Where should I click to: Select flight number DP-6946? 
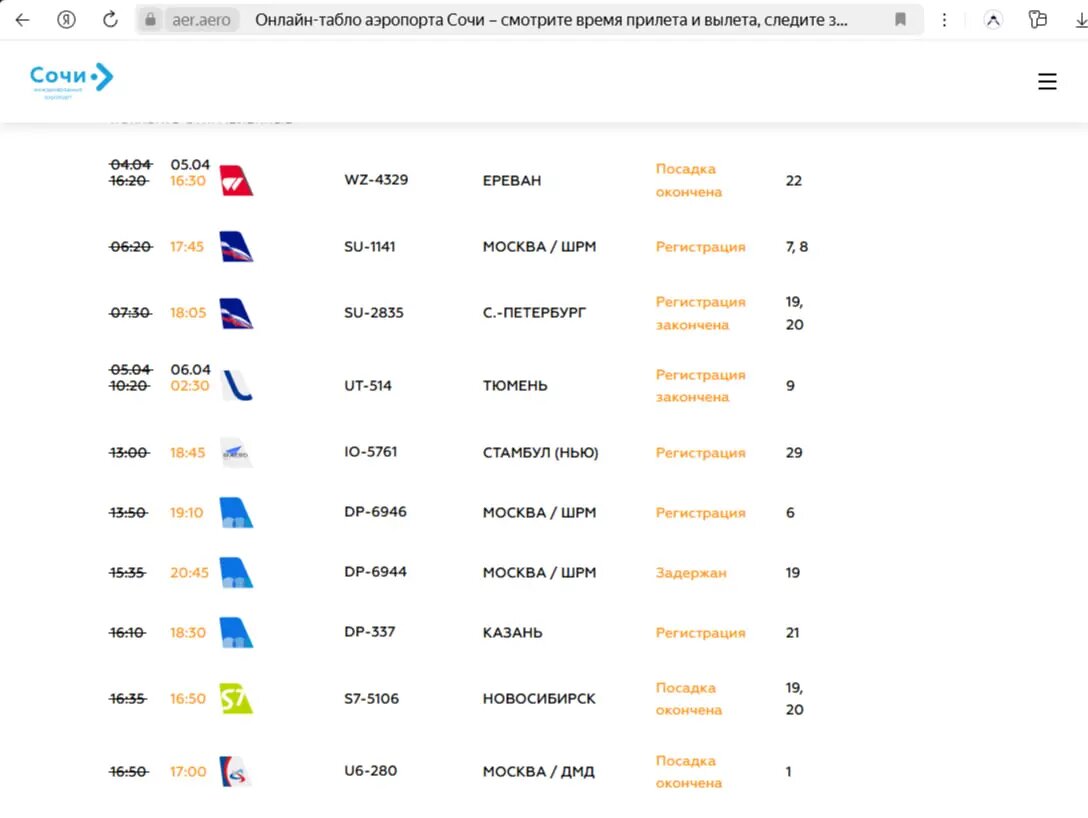[x=375, y=512]
